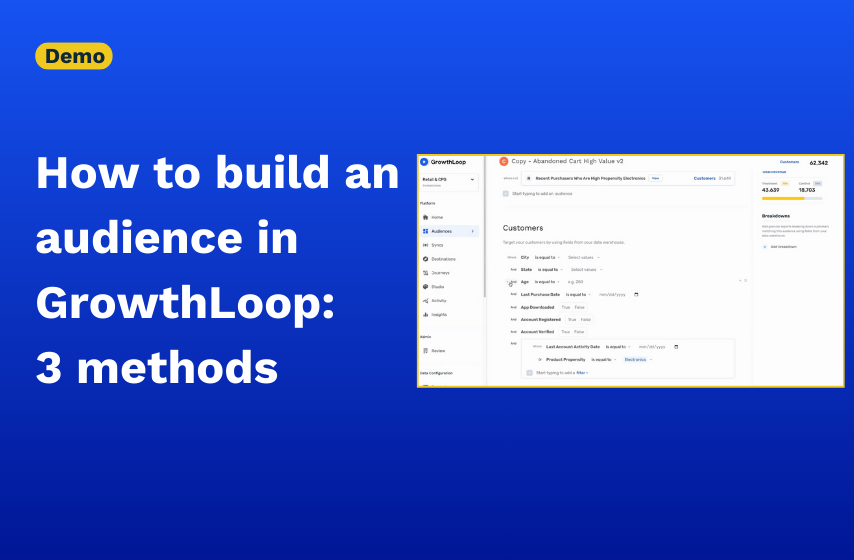Click the Syncs sidebar icon
The height and width of the screenshot is (560, 854).
pyautogui.click(x=425, y=245)
